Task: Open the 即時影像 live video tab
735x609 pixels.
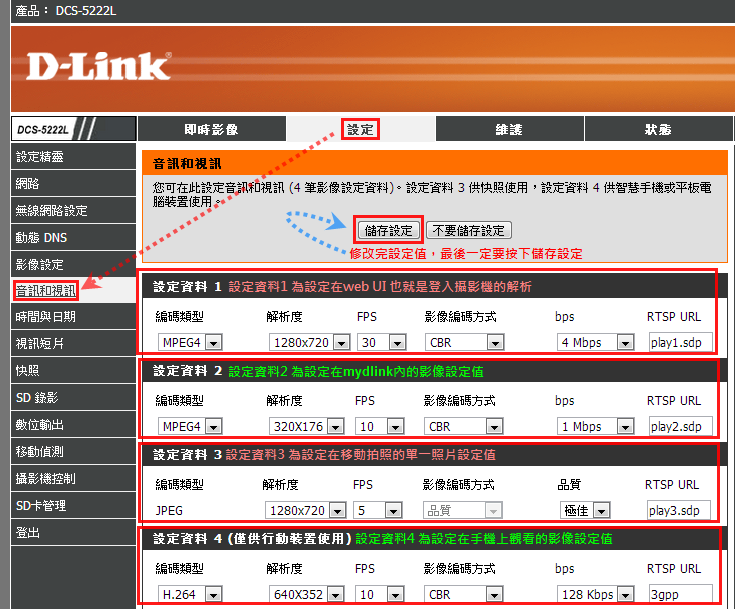Action: (212, 129)
